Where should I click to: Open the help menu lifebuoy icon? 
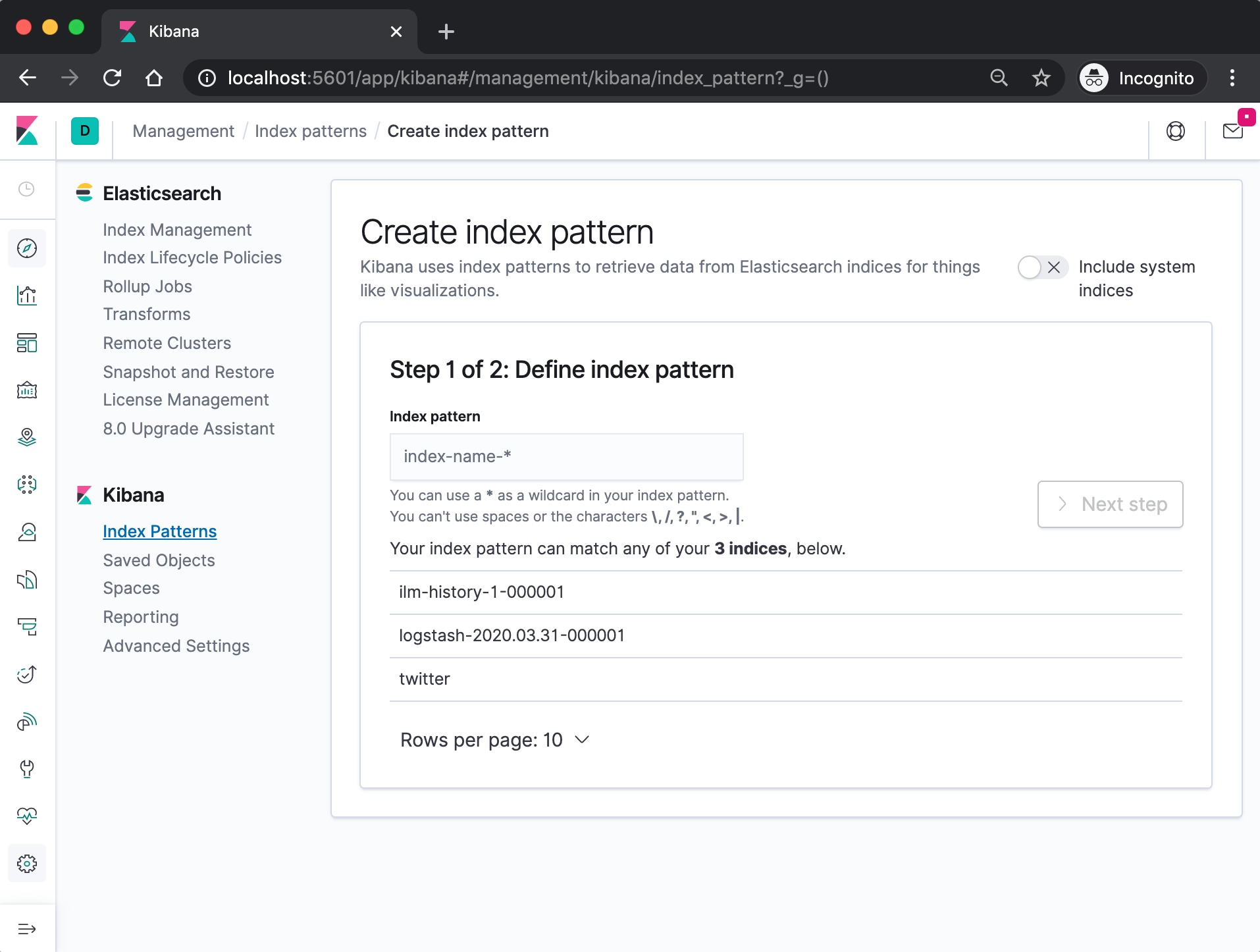(1176, 131)
